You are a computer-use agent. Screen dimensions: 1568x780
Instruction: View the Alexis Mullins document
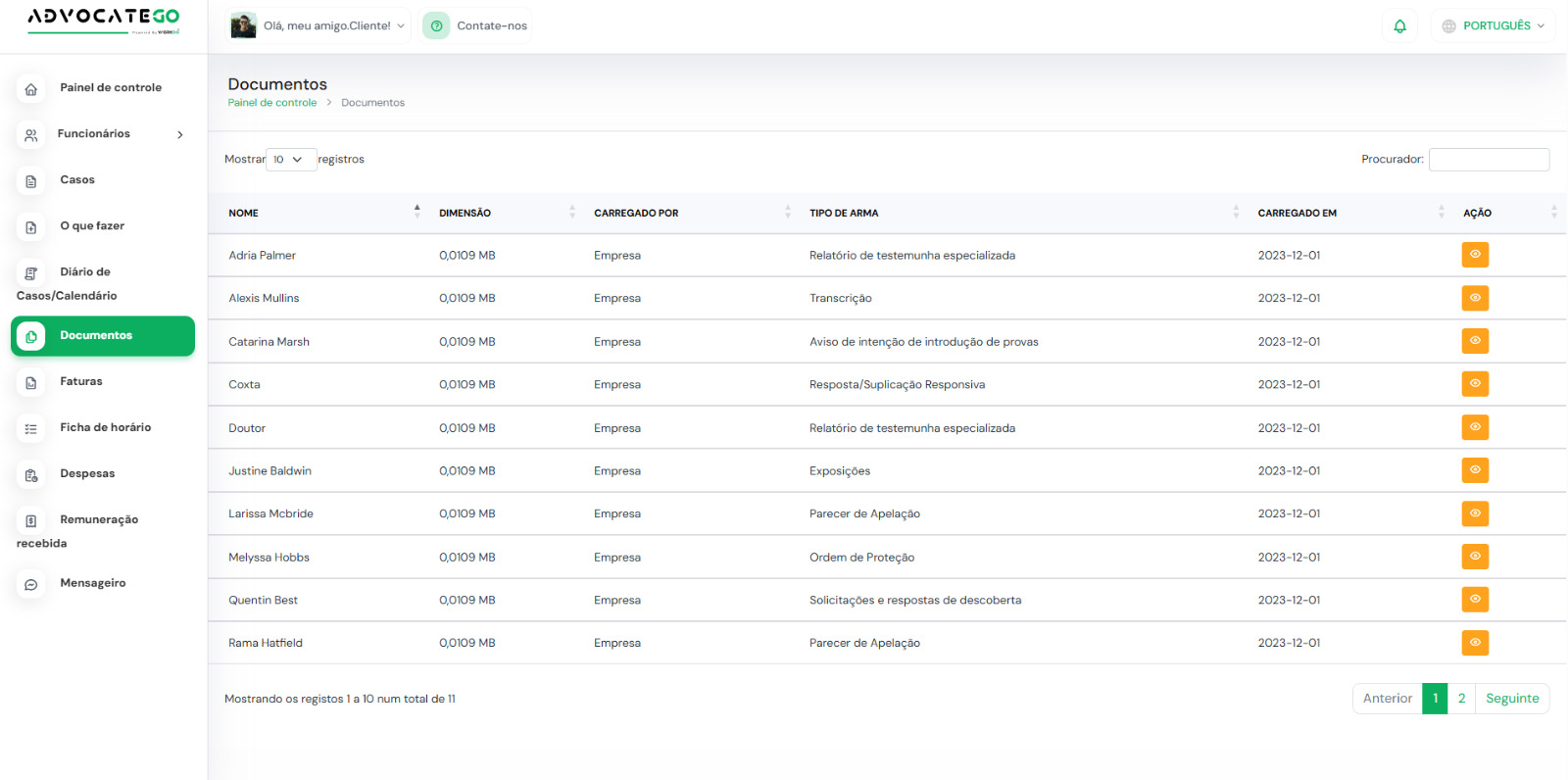1475,298
